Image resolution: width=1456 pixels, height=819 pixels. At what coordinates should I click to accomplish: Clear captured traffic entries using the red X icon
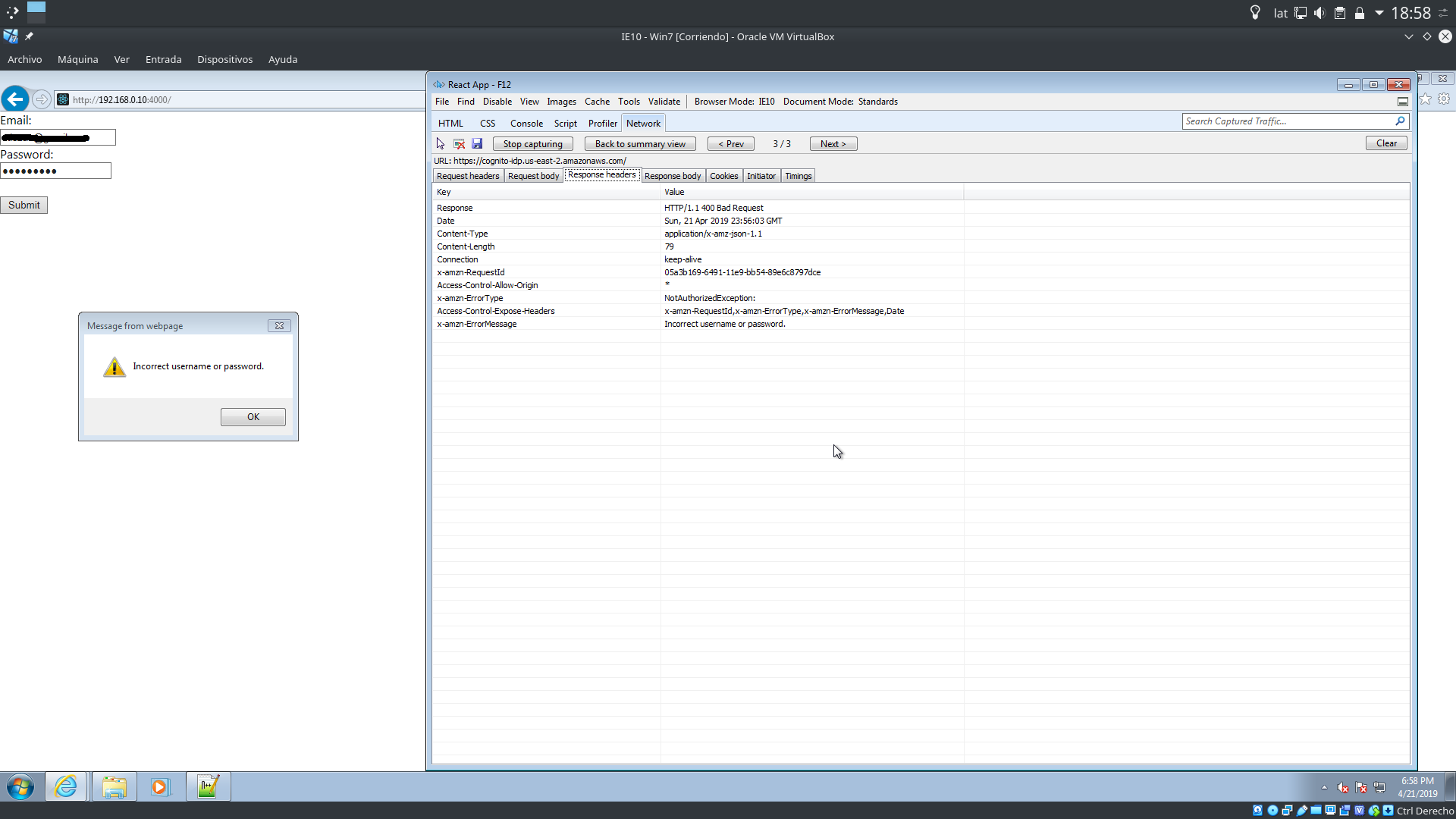click(459, 144)
